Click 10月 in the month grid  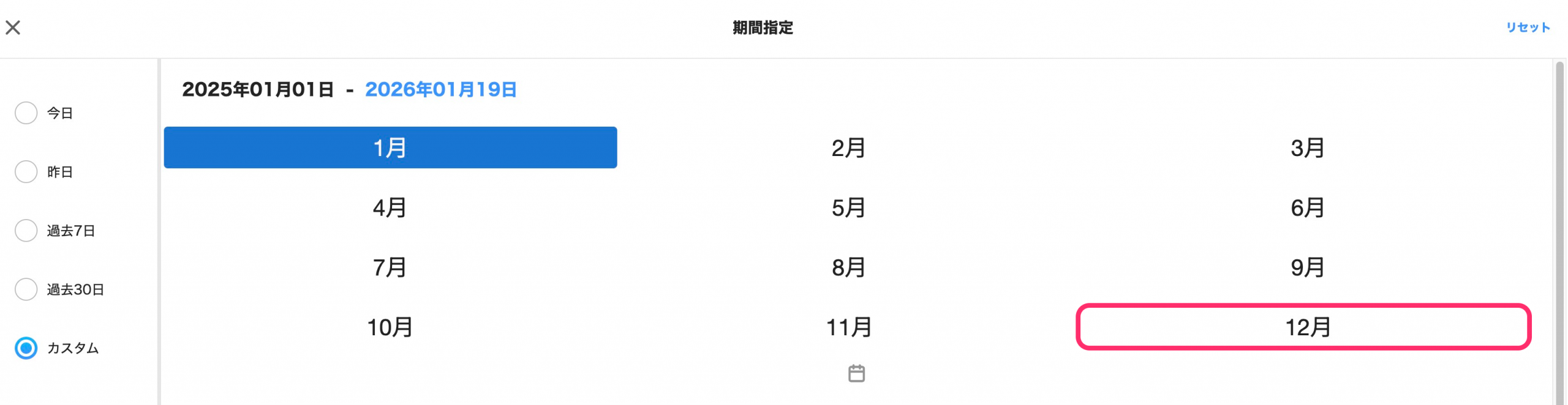(390, 327)
